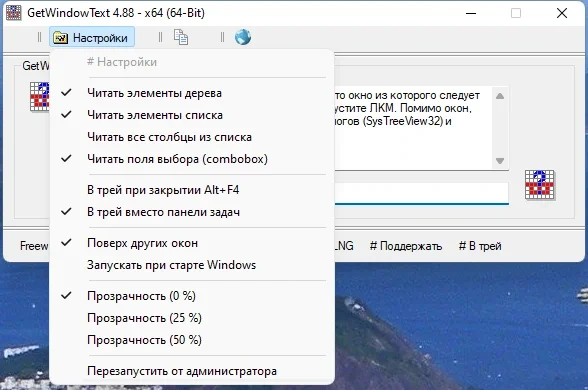This screenshot has height=390, width=588.
Task: Enable Читать все столбцы из списка
Action: coord(192,137)
